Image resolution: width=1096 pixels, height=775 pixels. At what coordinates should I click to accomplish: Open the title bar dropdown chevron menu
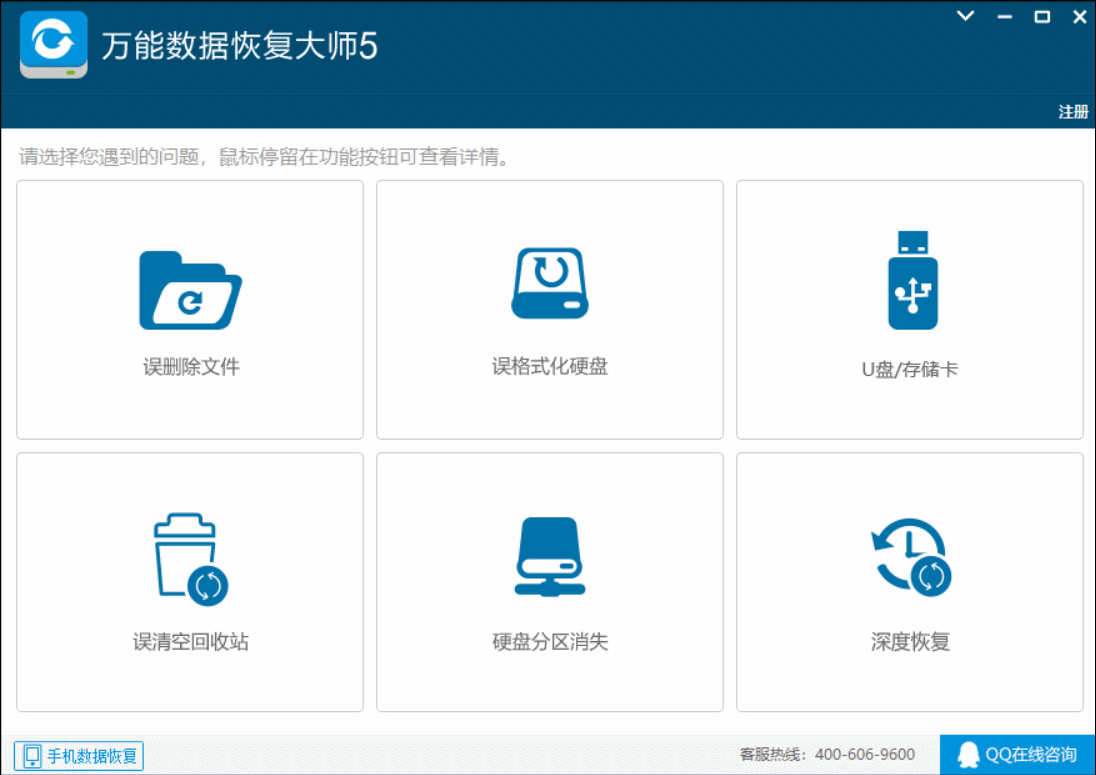[965, 16]
